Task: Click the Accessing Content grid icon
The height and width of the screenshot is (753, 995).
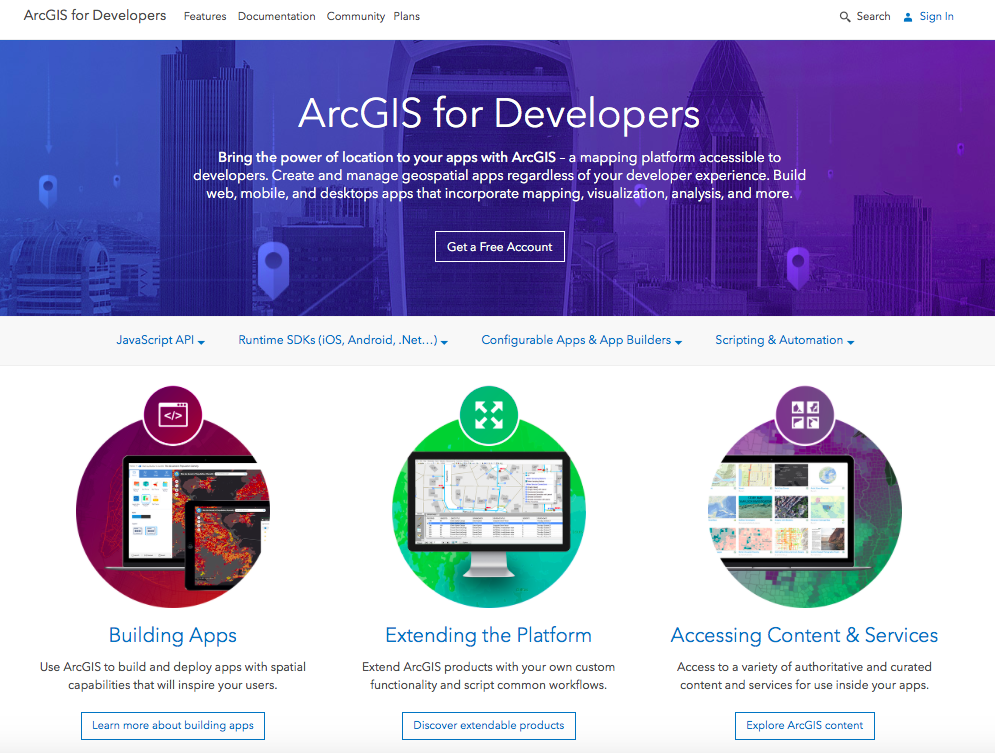Action: coord(805,415)
